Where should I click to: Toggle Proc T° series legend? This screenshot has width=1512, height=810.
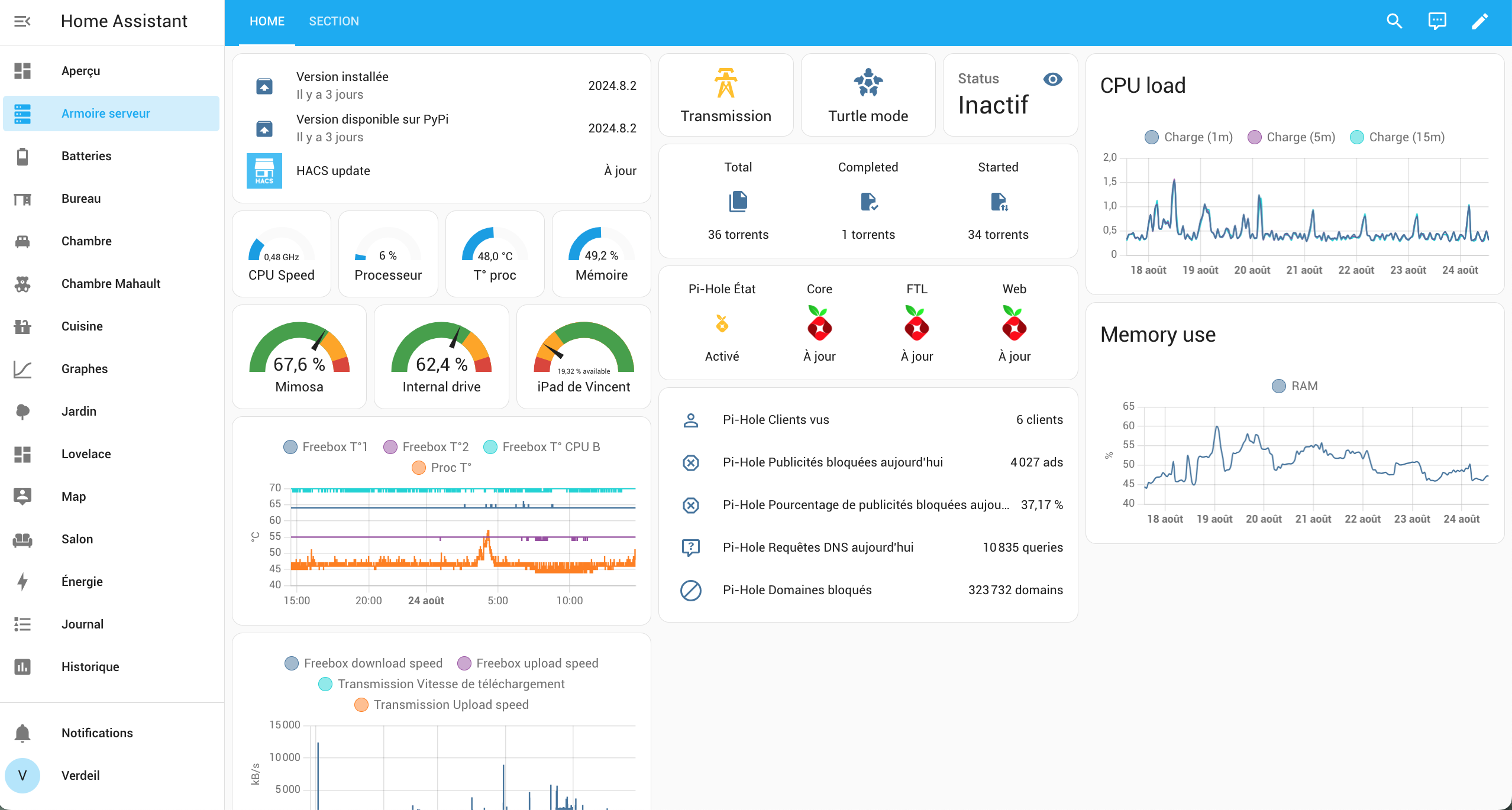click(x=442, y=468)
